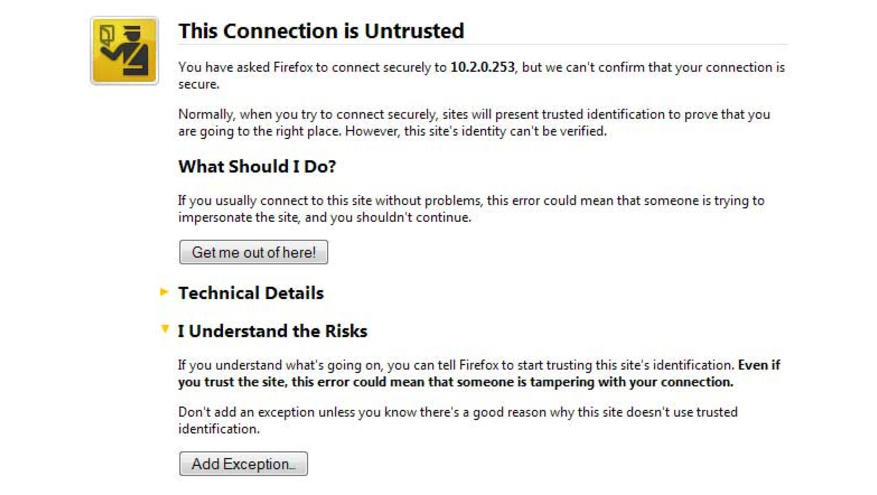Select the bold 10.2.0.253 address text
Viewport: 877px width, 495px height.
482,67
